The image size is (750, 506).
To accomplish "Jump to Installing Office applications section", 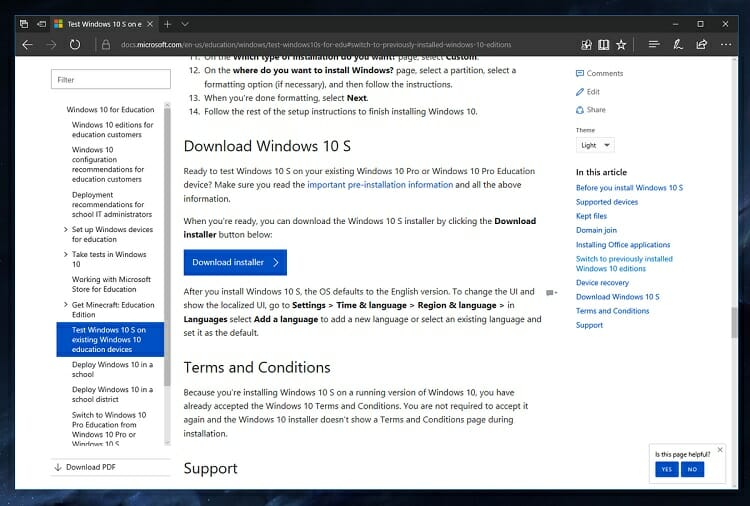I will tap(623, 244).
